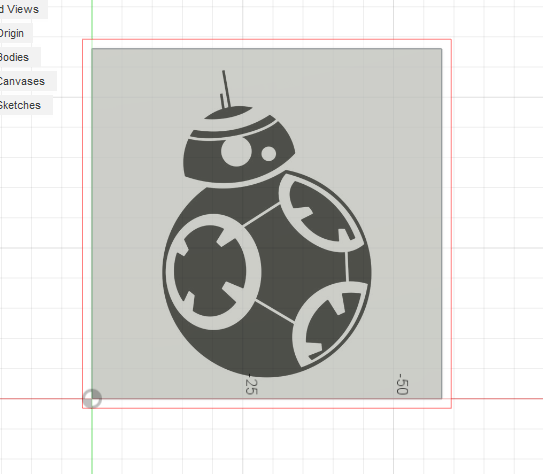The image size is (543, 474).
Task: Click the origin point circle marker
Action: tap(92, 399)
